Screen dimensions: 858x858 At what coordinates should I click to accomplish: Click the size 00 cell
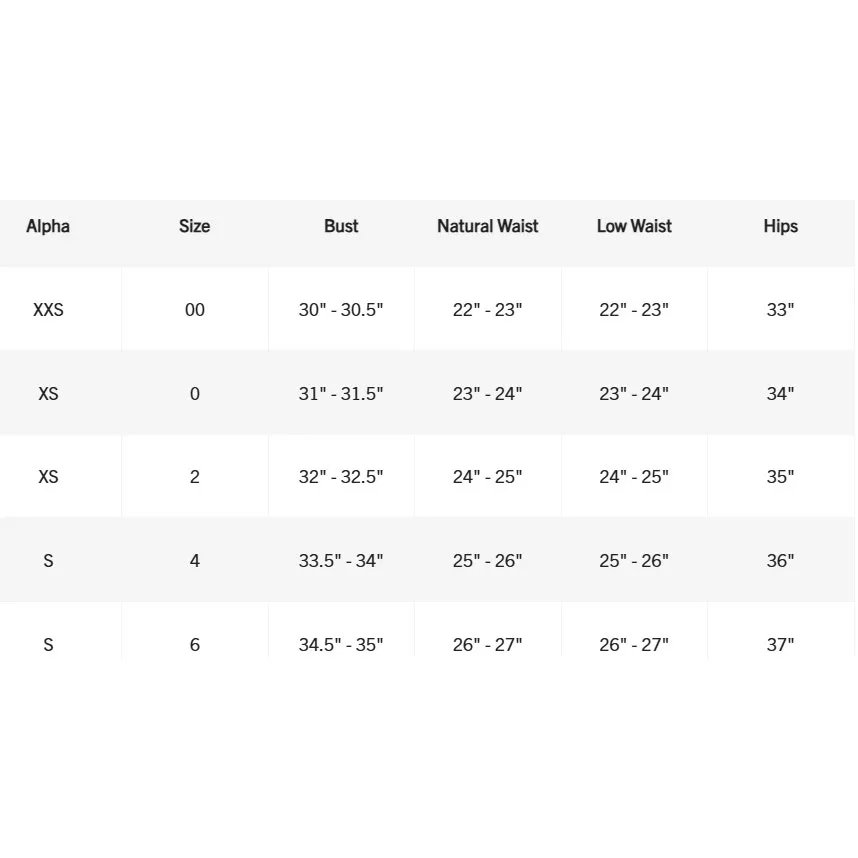click(194, 310)
